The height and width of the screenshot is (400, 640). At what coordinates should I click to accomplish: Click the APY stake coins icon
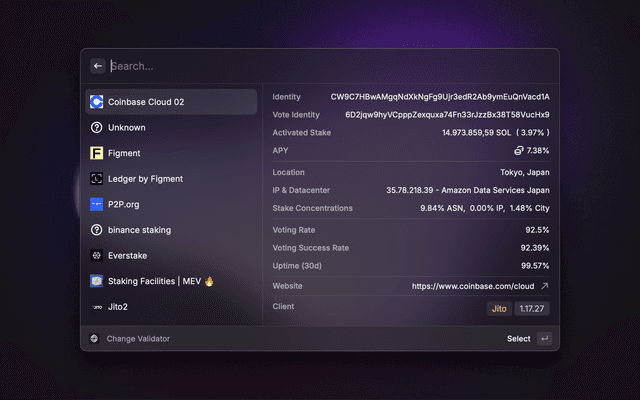coord(518,150)
